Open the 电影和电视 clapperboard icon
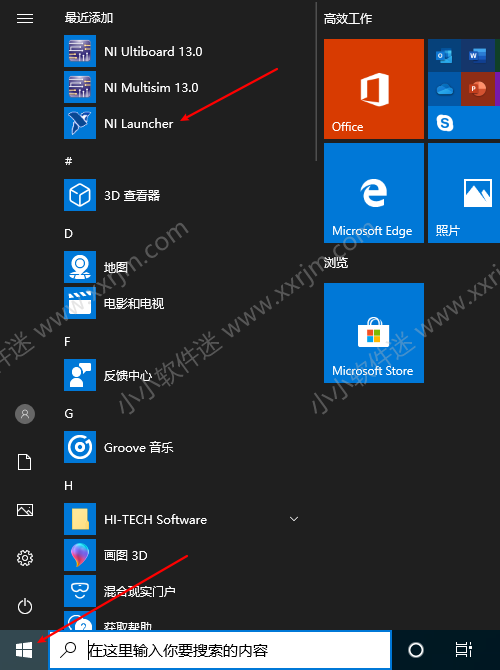Viewport: 500px width, 670px height. [80, 303]
